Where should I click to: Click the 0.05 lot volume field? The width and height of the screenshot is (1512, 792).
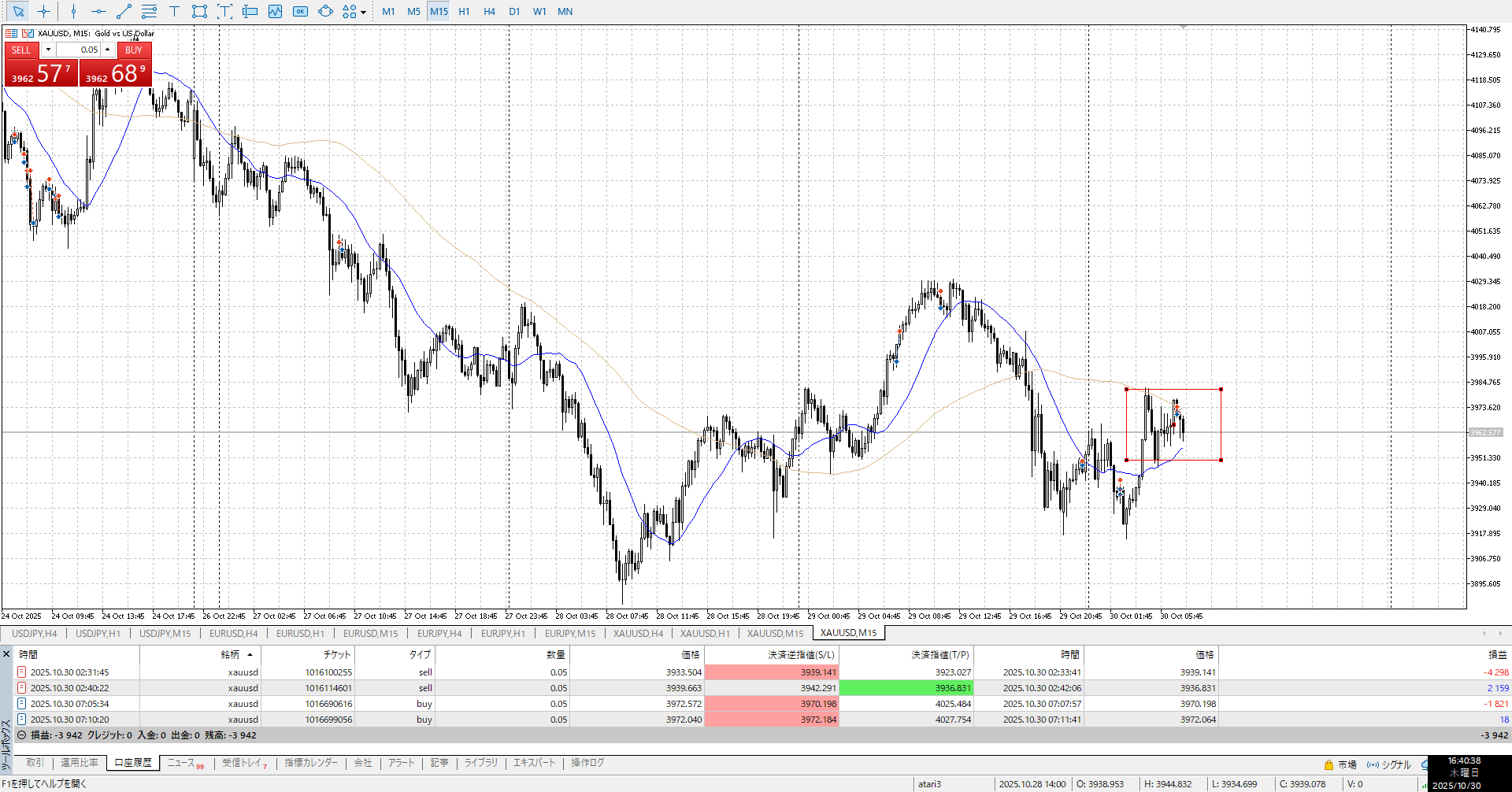[79, 50]
